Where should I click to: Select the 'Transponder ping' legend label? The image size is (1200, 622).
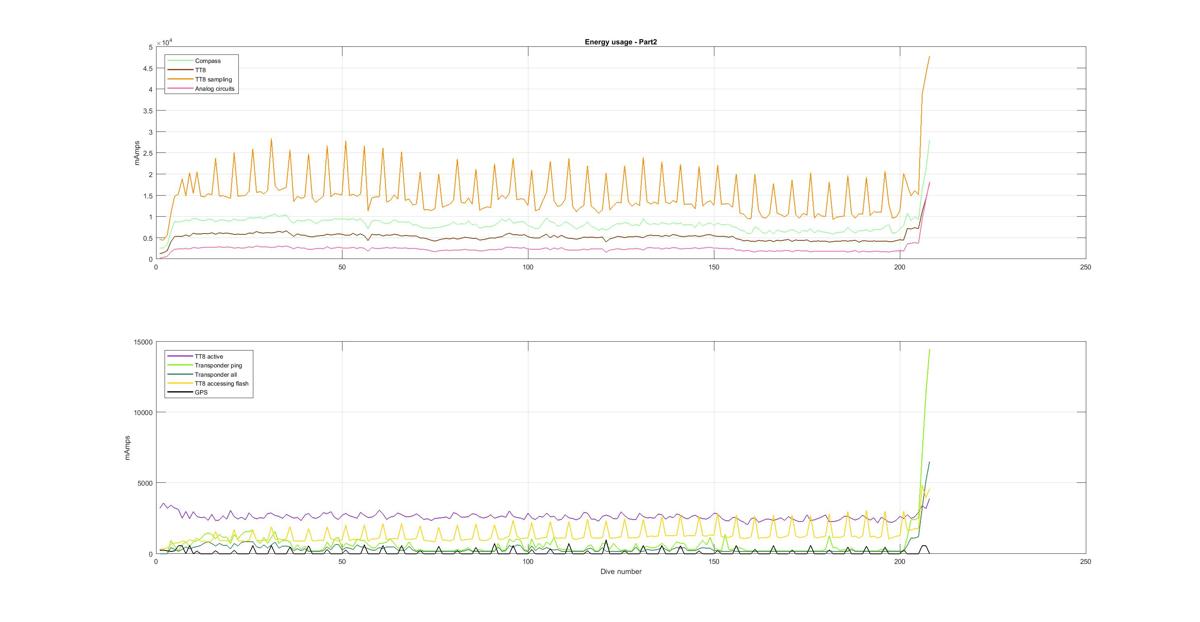pyautogui.click(x=217, y=365)
